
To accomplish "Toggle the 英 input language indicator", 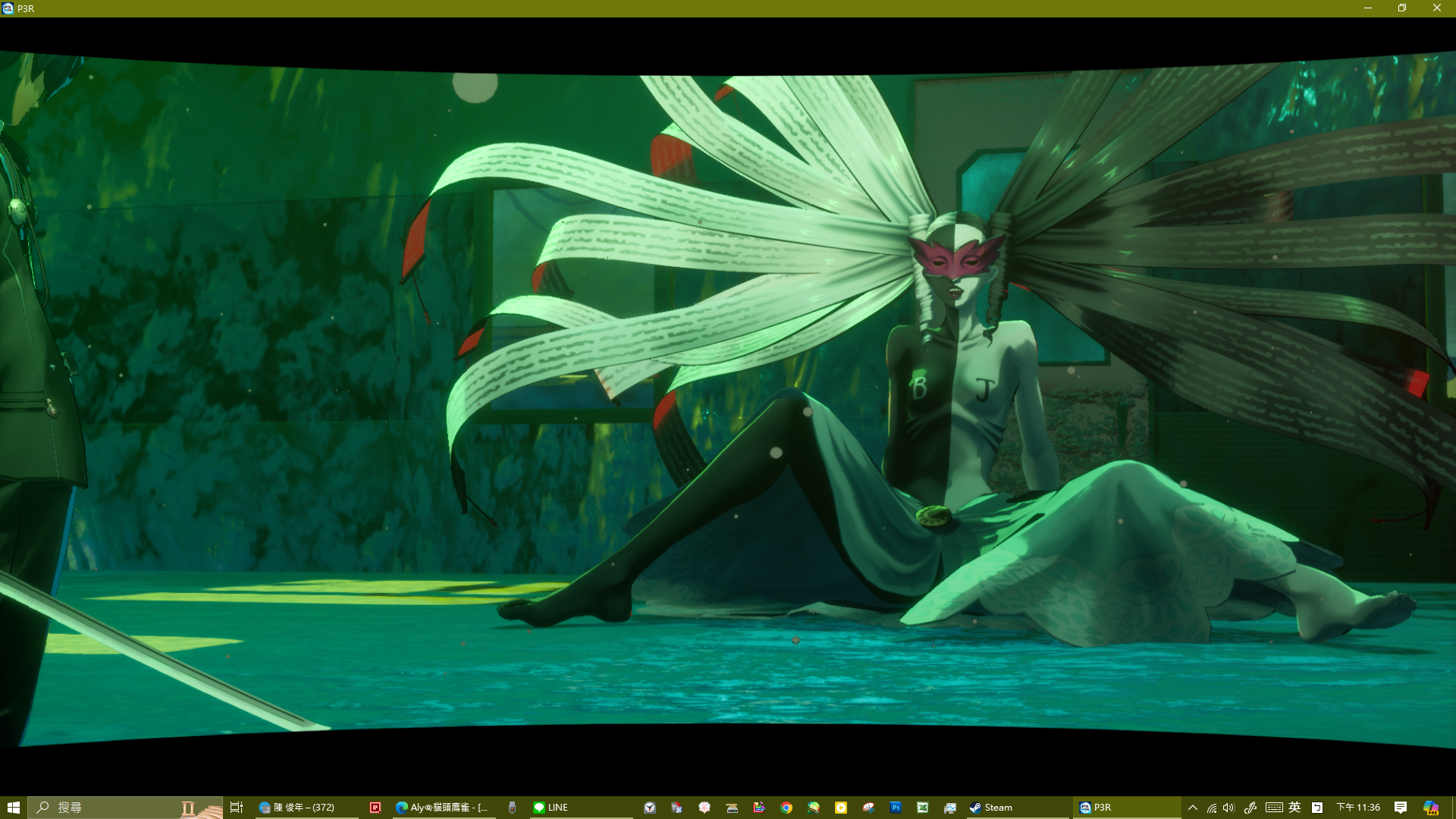I will [1294, 808].
